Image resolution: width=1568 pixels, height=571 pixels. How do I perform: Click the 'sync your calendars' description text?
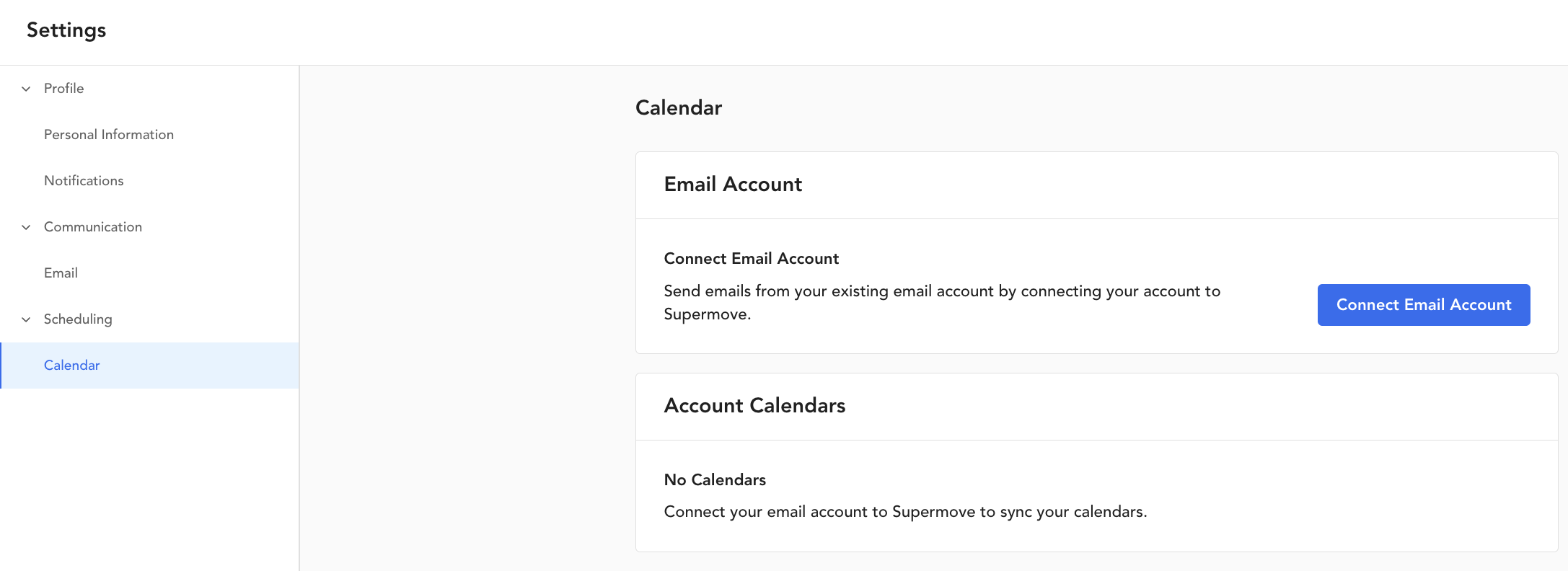coord(904,512)
